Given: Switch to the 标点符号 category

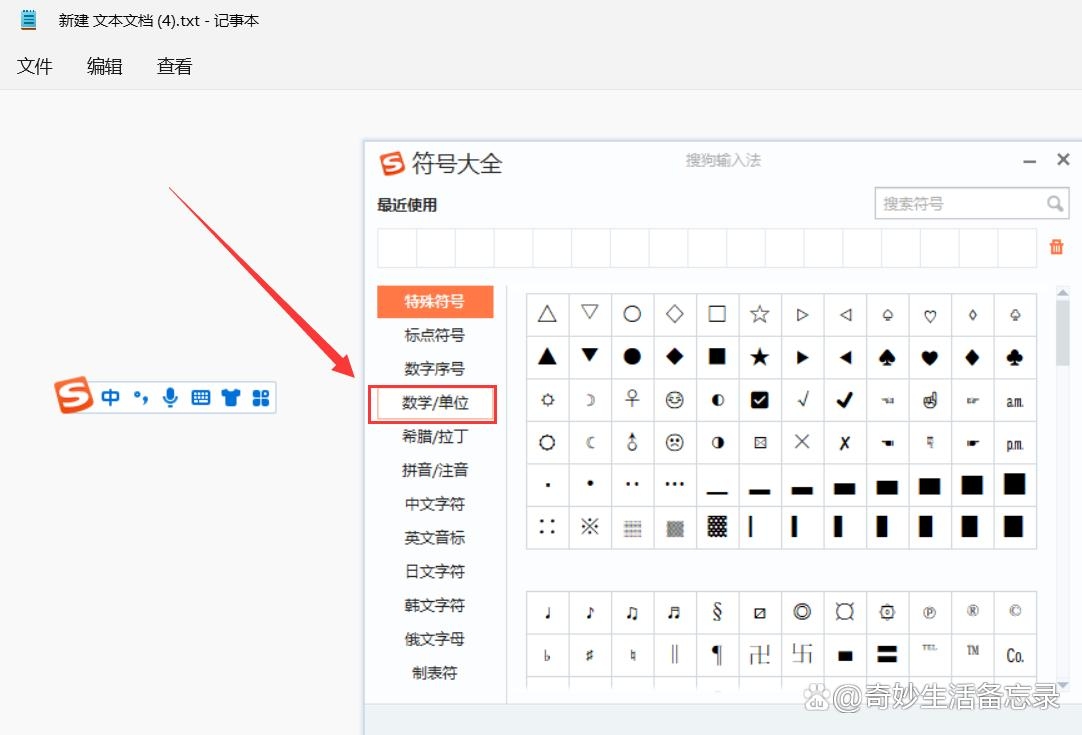Looking at the screenshot, I should [x=434, y=335].
